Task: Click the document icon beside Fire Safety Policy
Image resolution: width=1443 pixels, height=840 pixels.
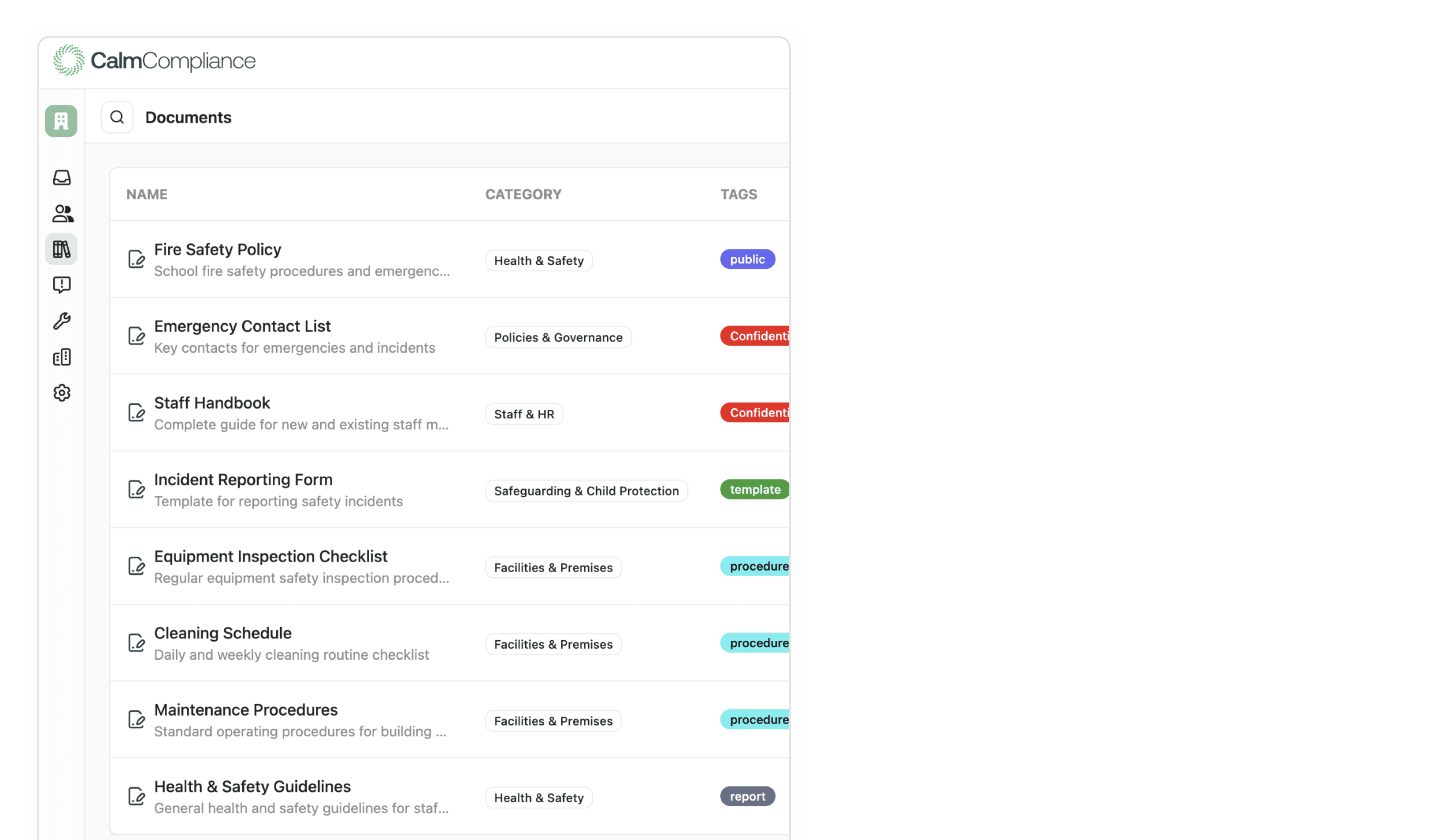Action: pyautogui.click(x=136, y=259)
